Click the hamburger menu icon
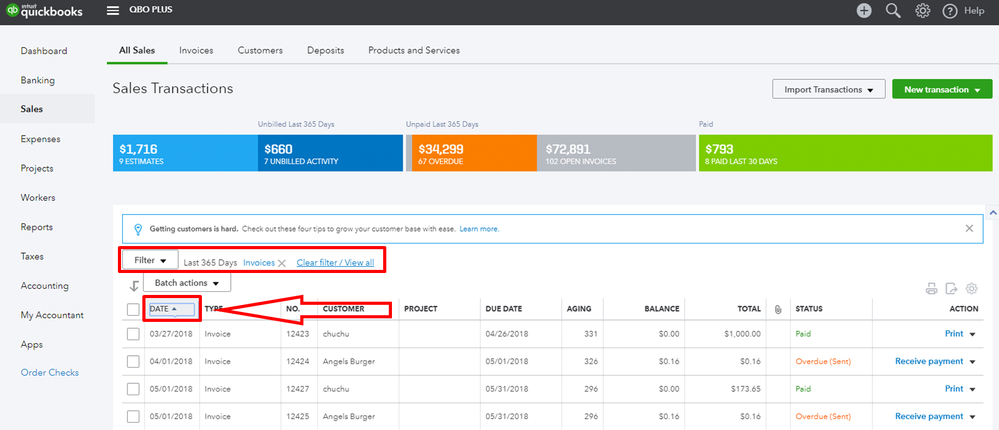 (113, 11)
